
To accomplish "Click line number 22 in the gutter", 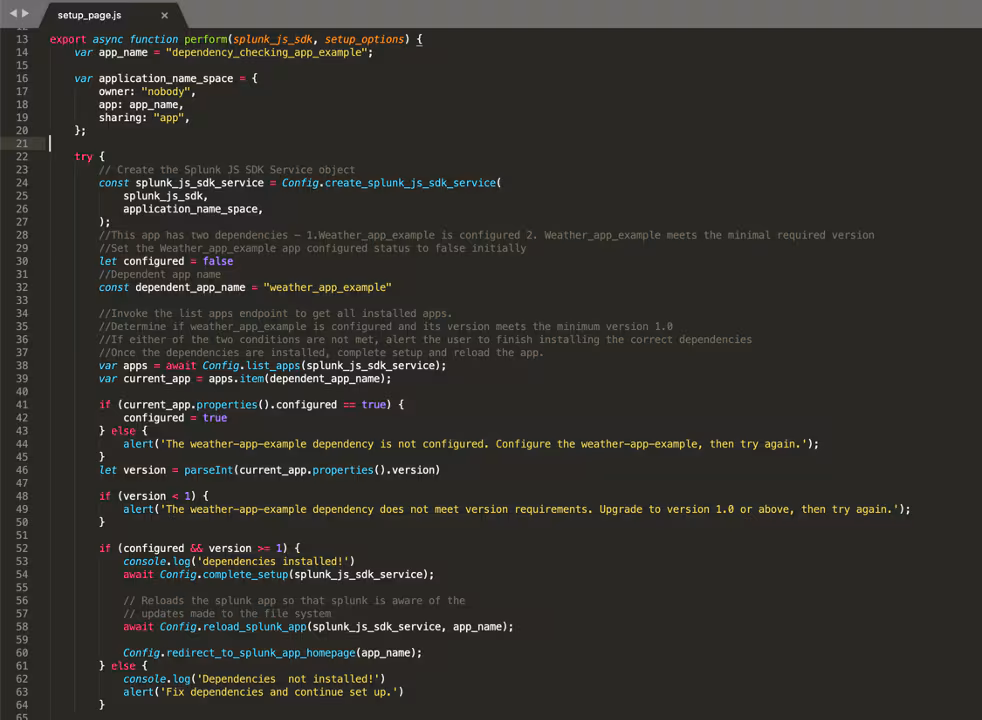I will point(22,157).
